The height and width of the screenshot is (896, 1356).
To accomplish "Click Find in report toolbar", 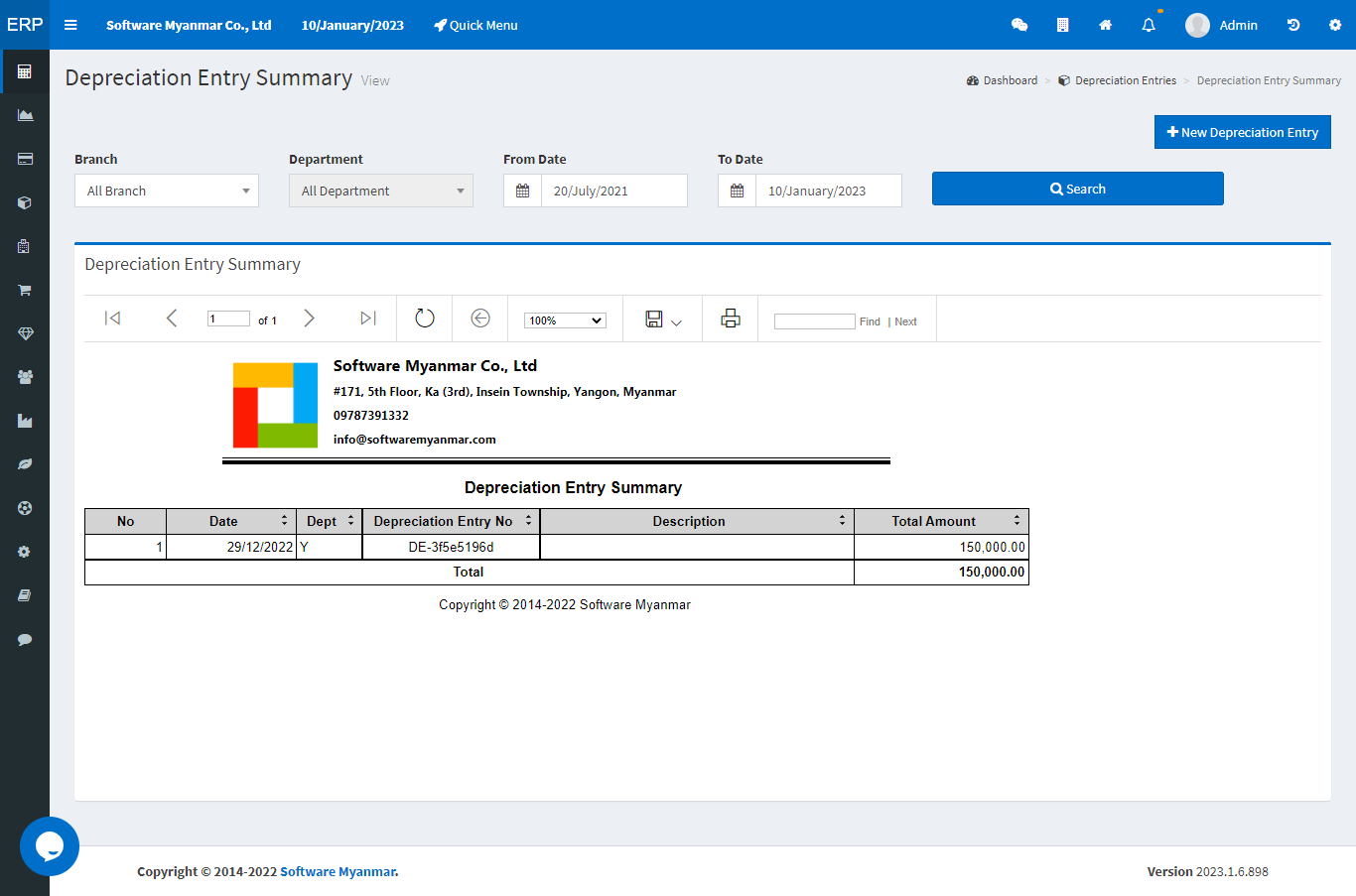I will click(870, 321).
